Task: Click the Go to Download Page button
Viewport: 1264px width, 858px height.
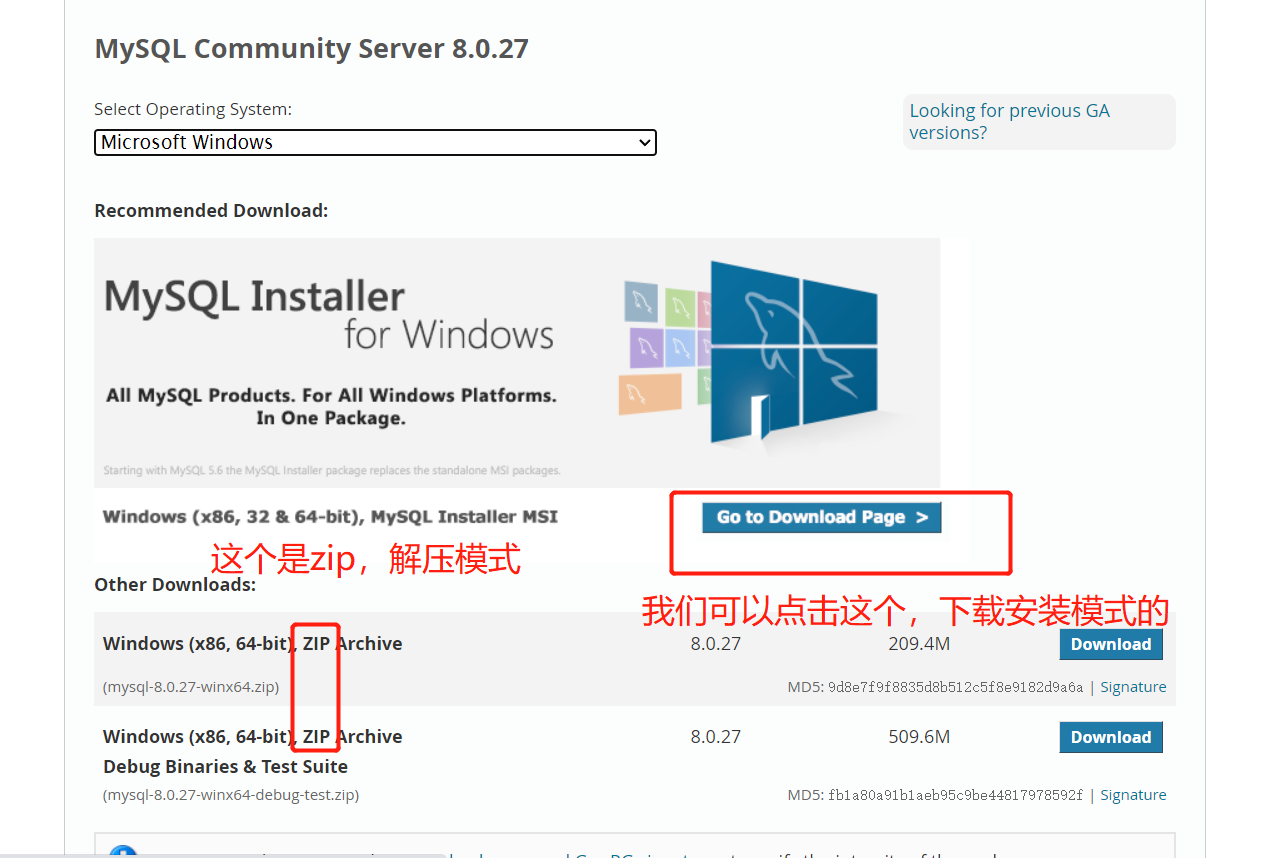Action: pyautogui.click(x=821, y=517)
